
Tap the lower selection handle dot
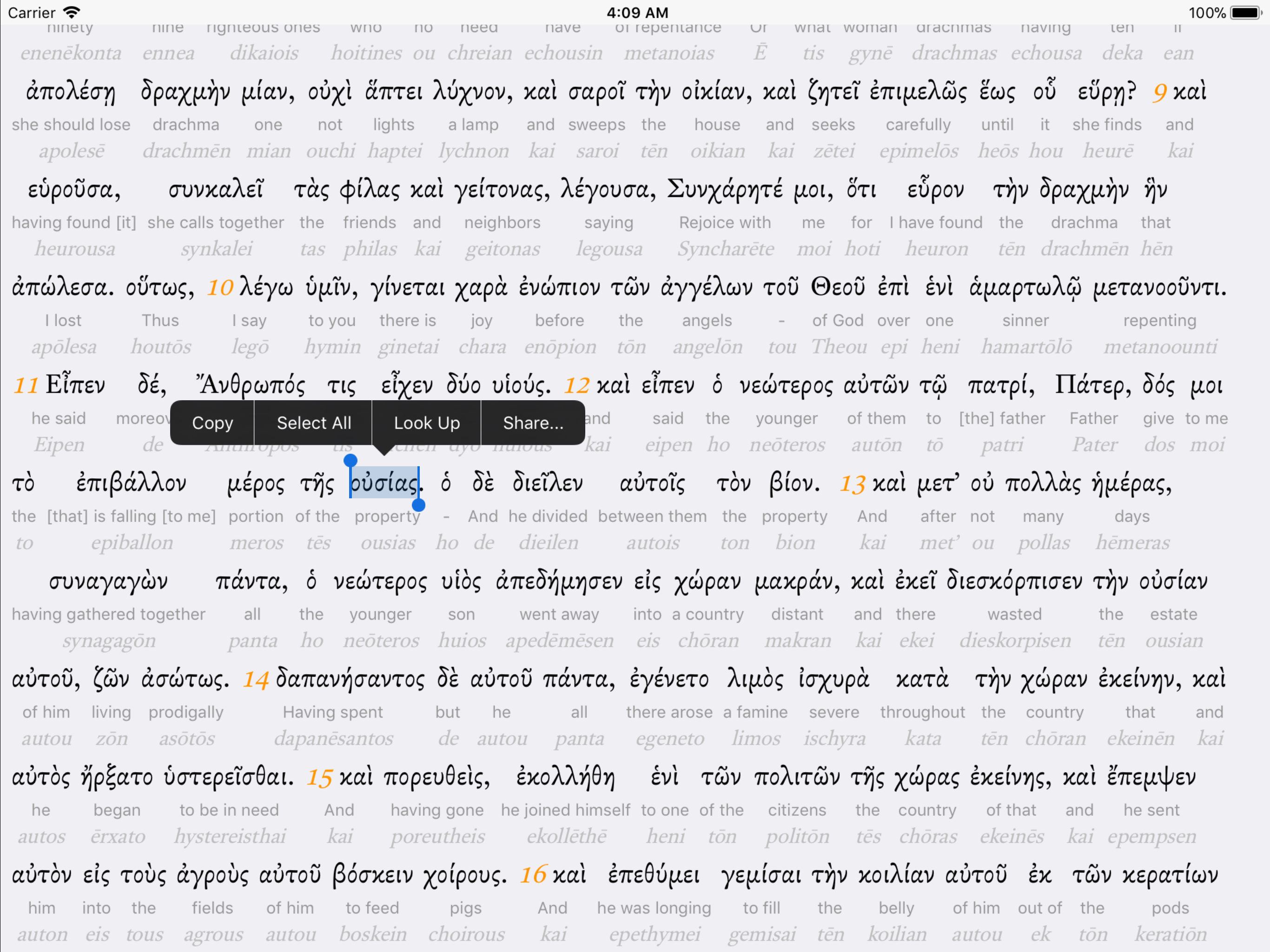point(418,505)
